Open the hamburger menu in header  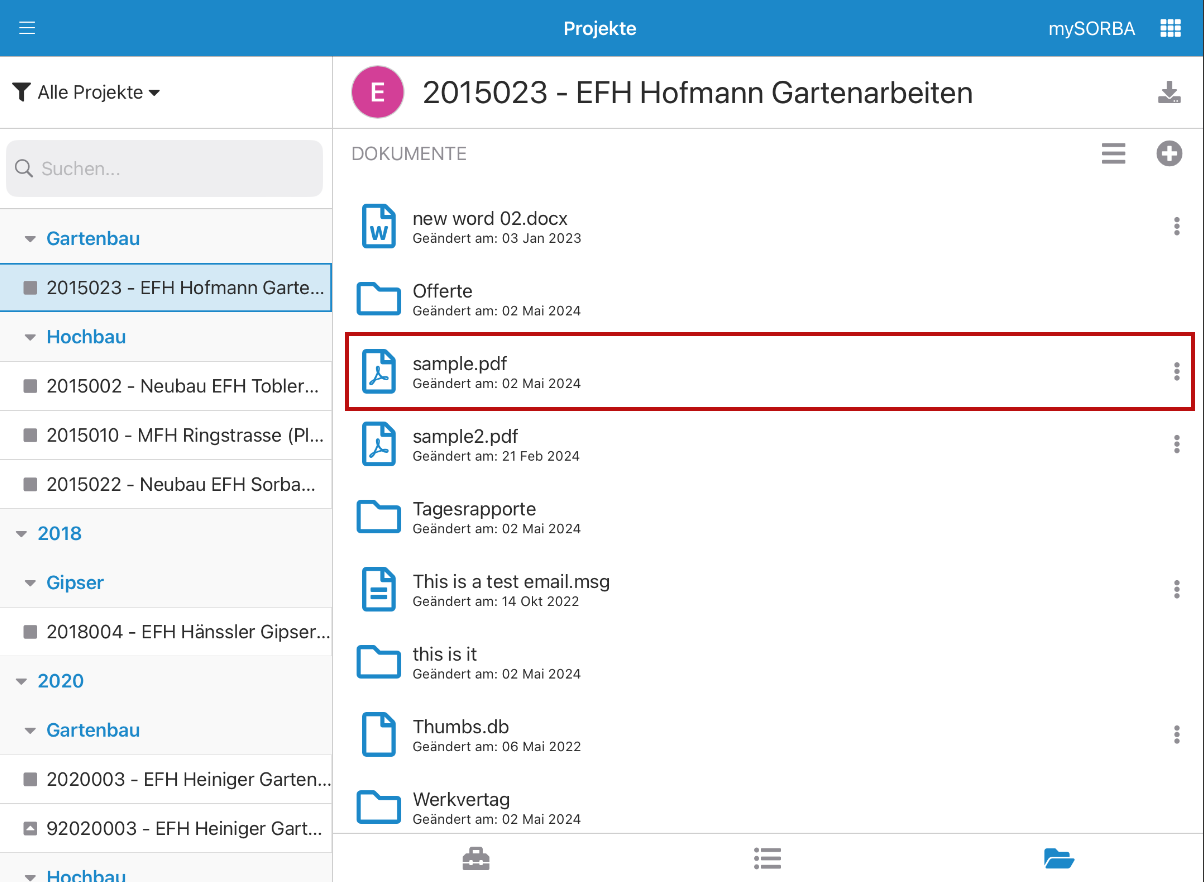coord(27,28)
